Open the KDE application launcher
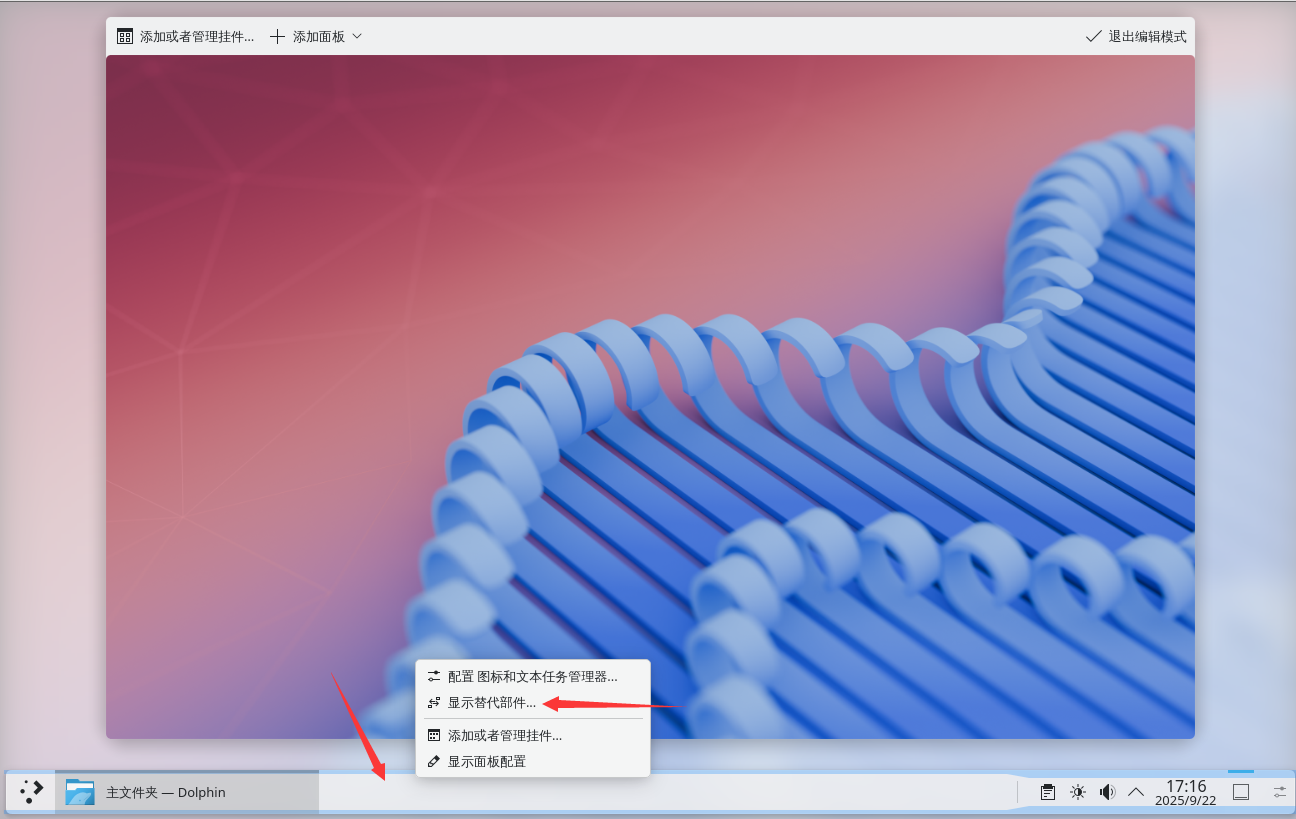Viewport: 1296px width, 819px height. [31, 792]
